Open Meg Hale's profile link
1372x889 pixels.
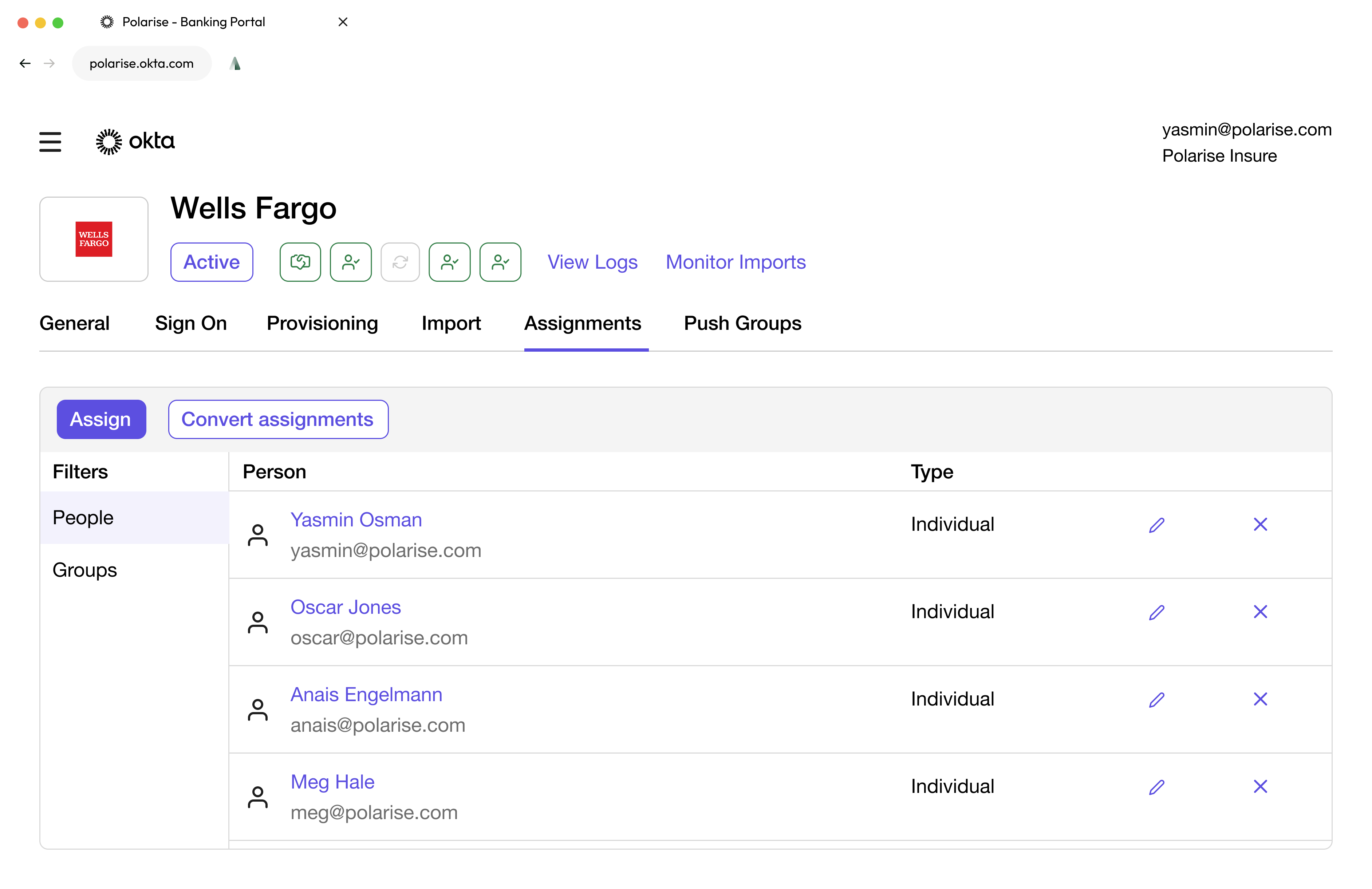click(332, 782)
